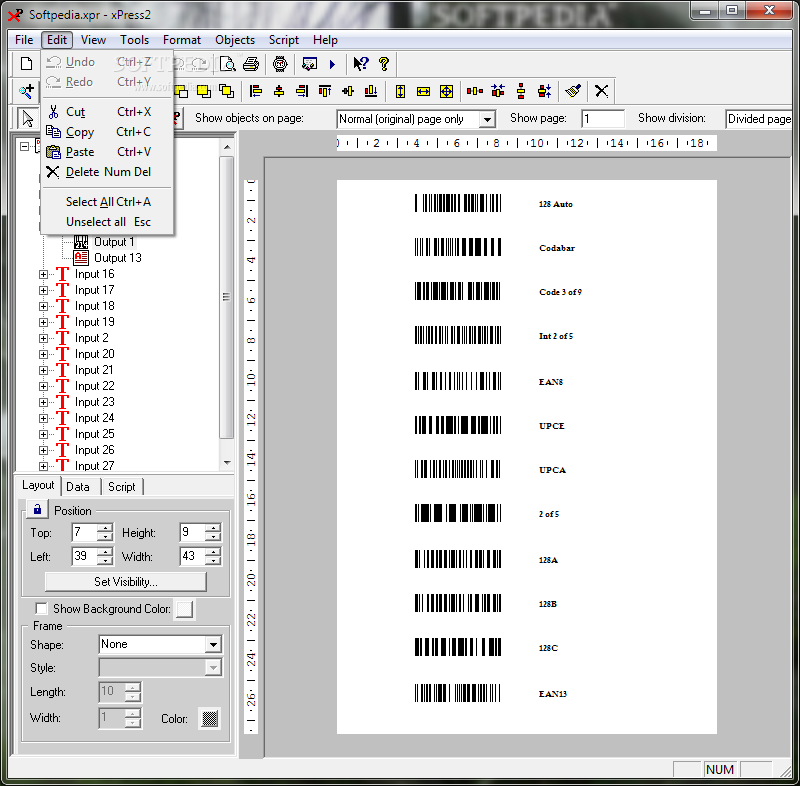Click the Print icon
800x786 pixels.
tap(251, 64)
